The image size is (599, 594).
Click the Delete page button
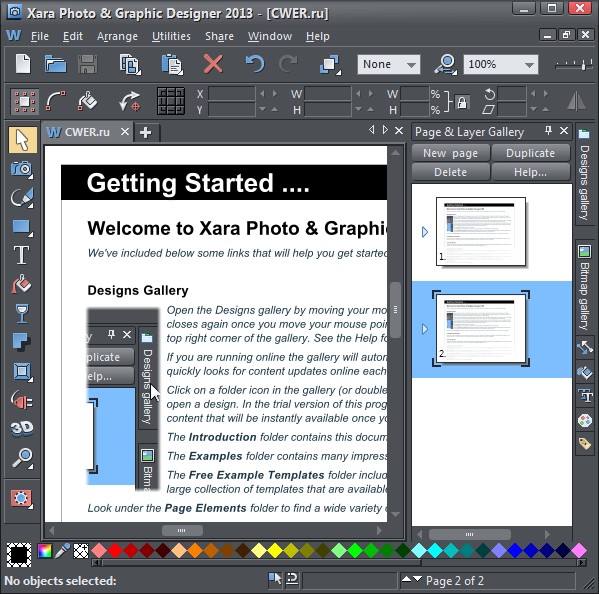(x=450, y=172)
